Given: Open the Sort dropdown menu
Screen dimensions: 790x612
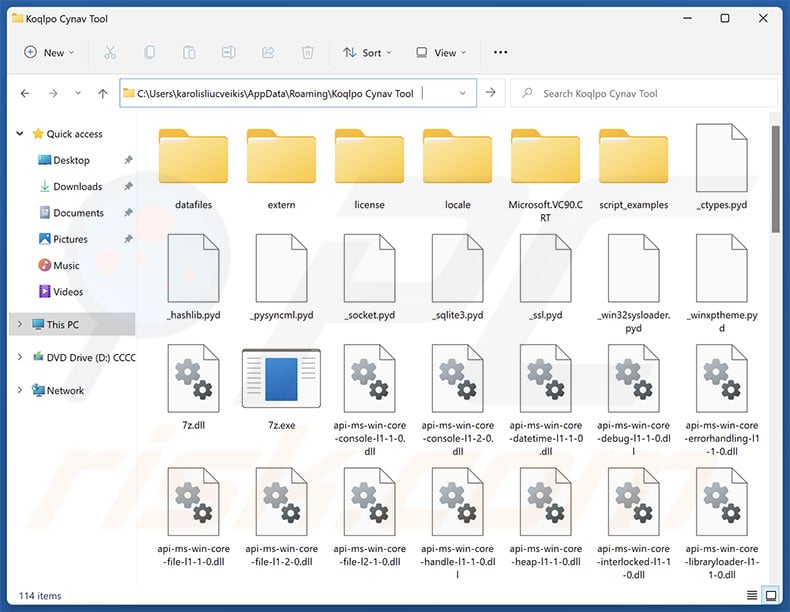Looking at the screenshot, I should (367, 52).
